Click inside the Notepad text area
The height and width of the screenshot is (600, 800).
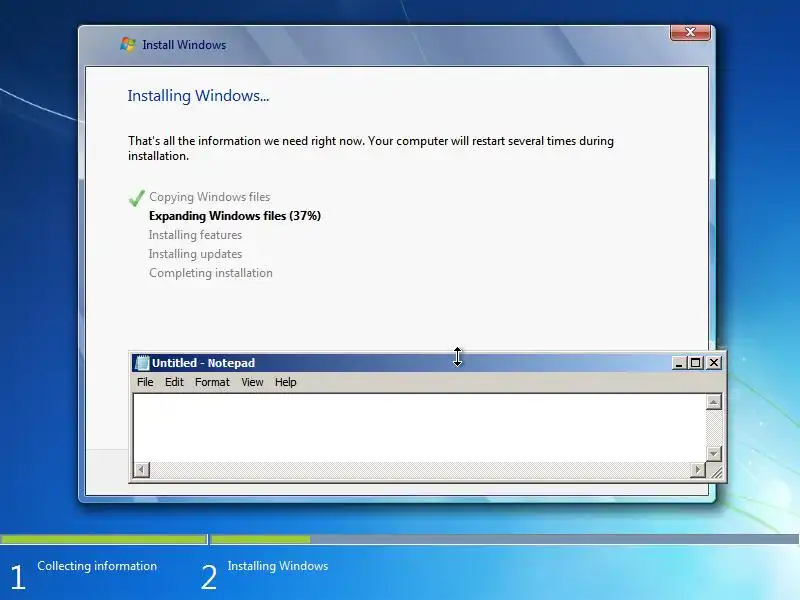coord(419,428)
